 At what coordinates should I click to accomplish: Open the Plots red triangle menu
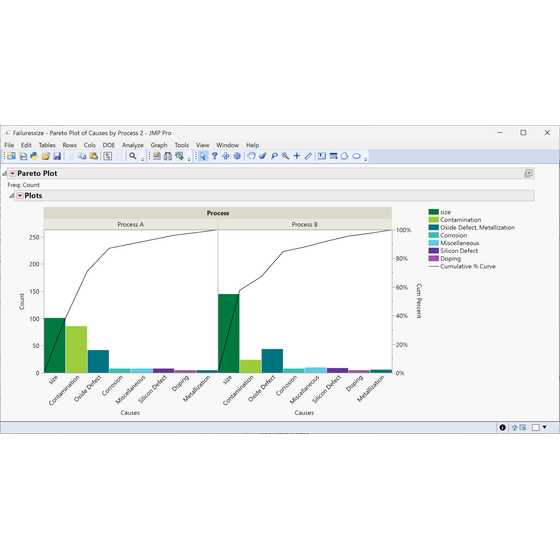coord(20,196)
